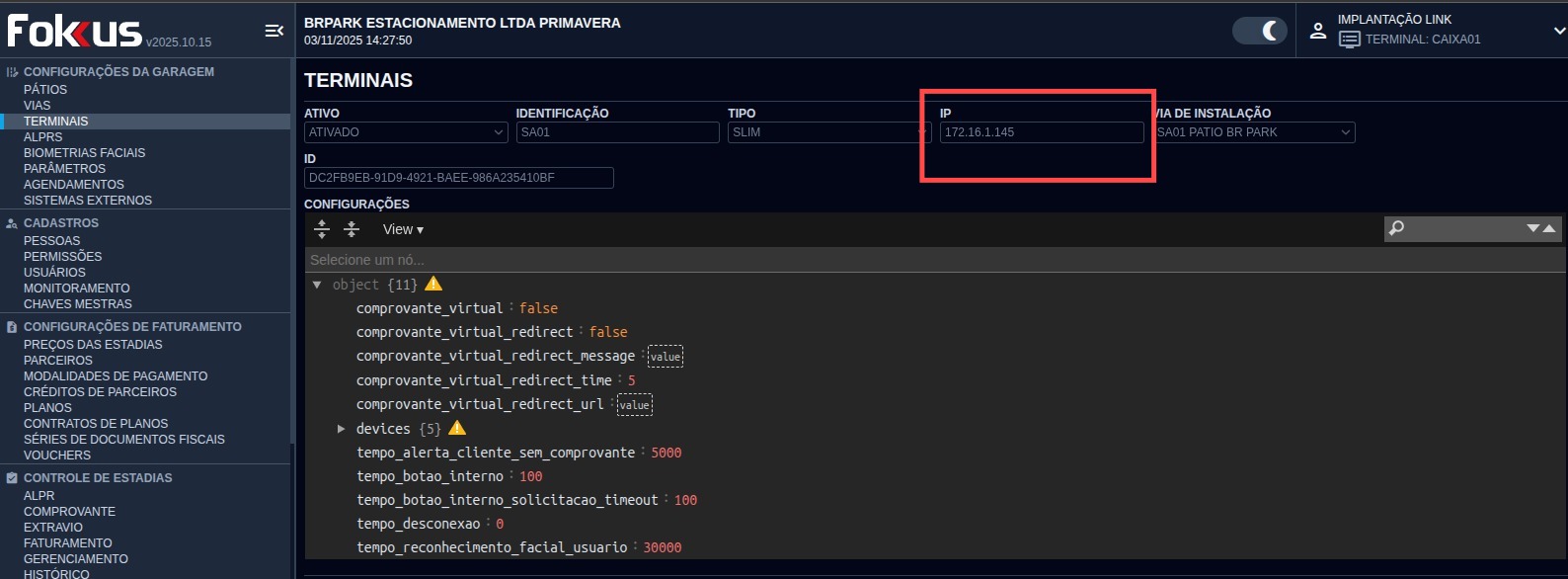Viewport: 1568px width, 579px height.
Task: Click the next search result down arrow
Action: [x=1533, y=228]
